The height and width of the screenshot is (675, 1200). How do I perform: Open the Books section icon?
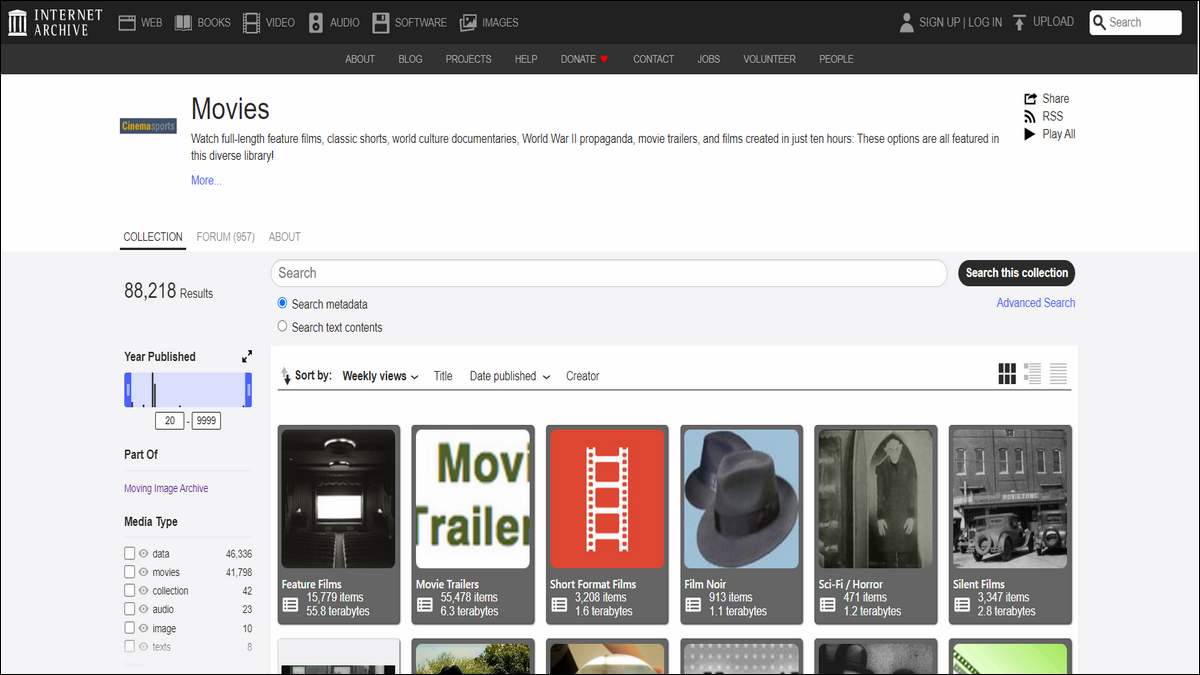[x=183, y=22]
